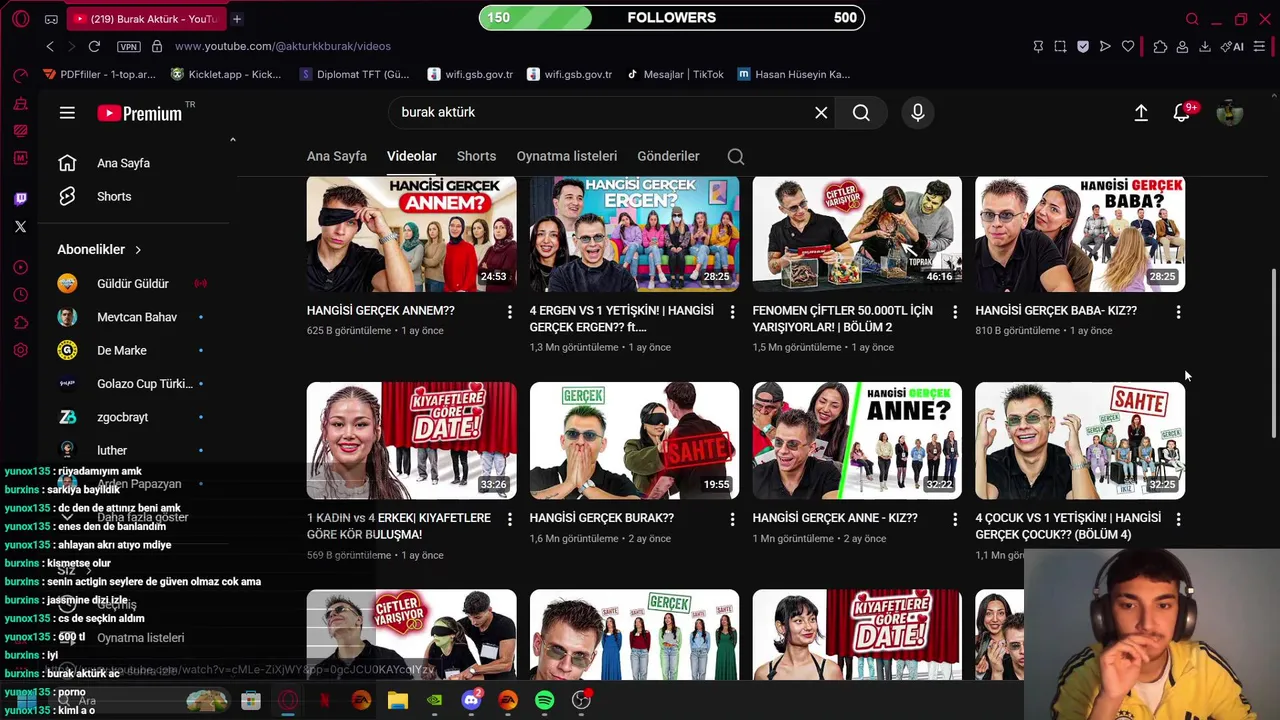Image resolution: width=1280 pixels, height=720 pixels.
Task: Open the create/upload video icon
Action: tap(1141, 113)
